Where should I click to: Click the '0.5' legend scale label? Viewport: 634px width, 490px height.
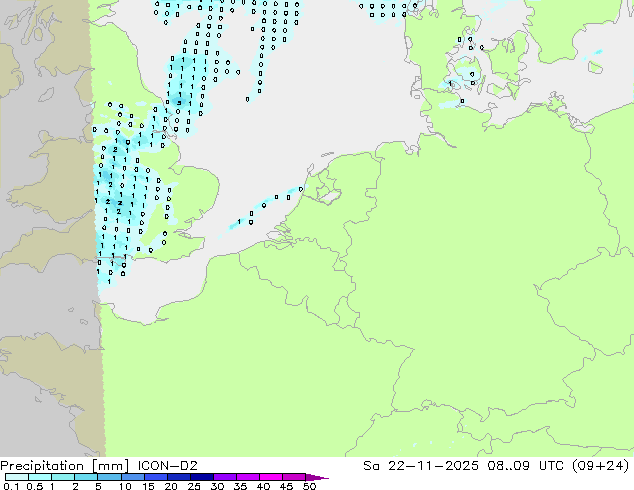pos(34,486)
